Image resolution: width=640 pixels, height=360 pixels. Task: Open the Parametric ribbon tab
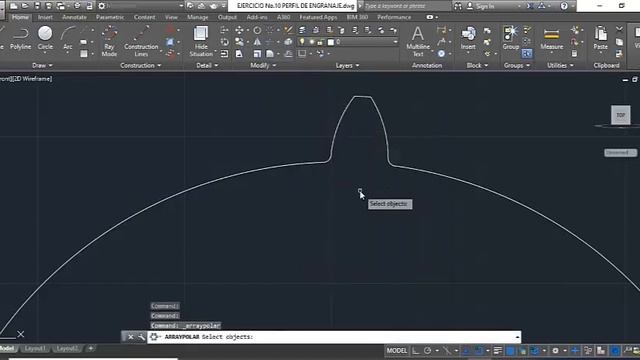pyautogui.click(x=110, y=17)
